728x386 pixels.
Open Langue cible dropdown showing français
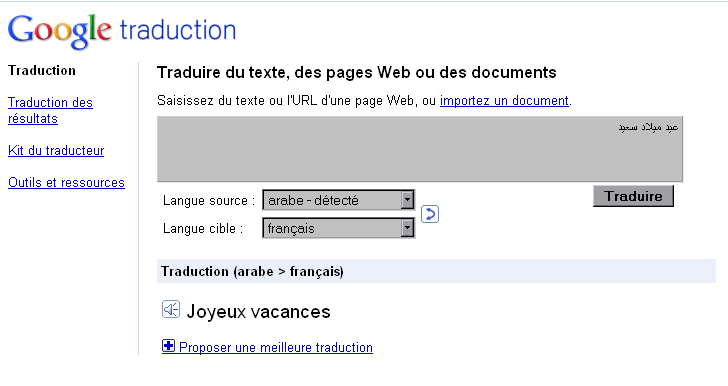click(338, 228)
